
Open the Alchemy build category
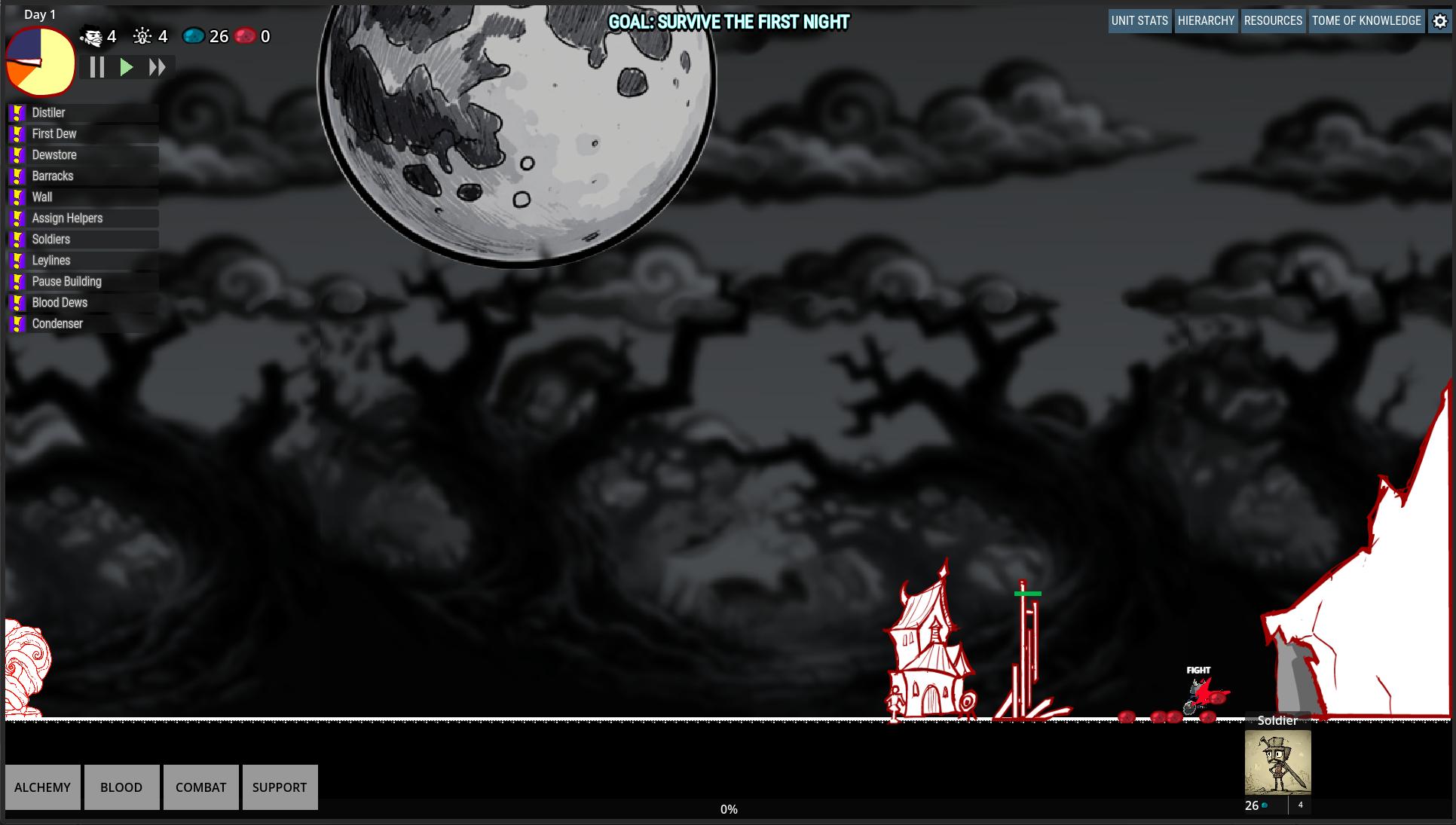42,787
